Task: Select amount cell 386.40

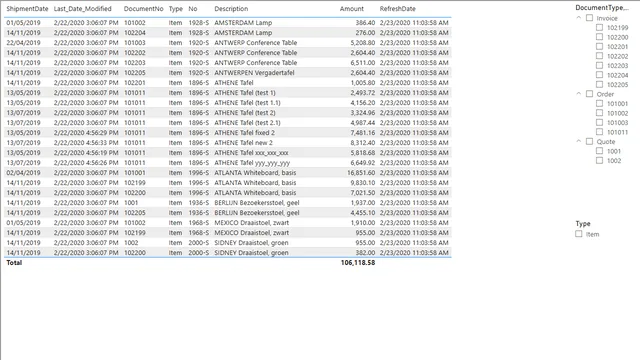Action: click(x=365, y=22)
